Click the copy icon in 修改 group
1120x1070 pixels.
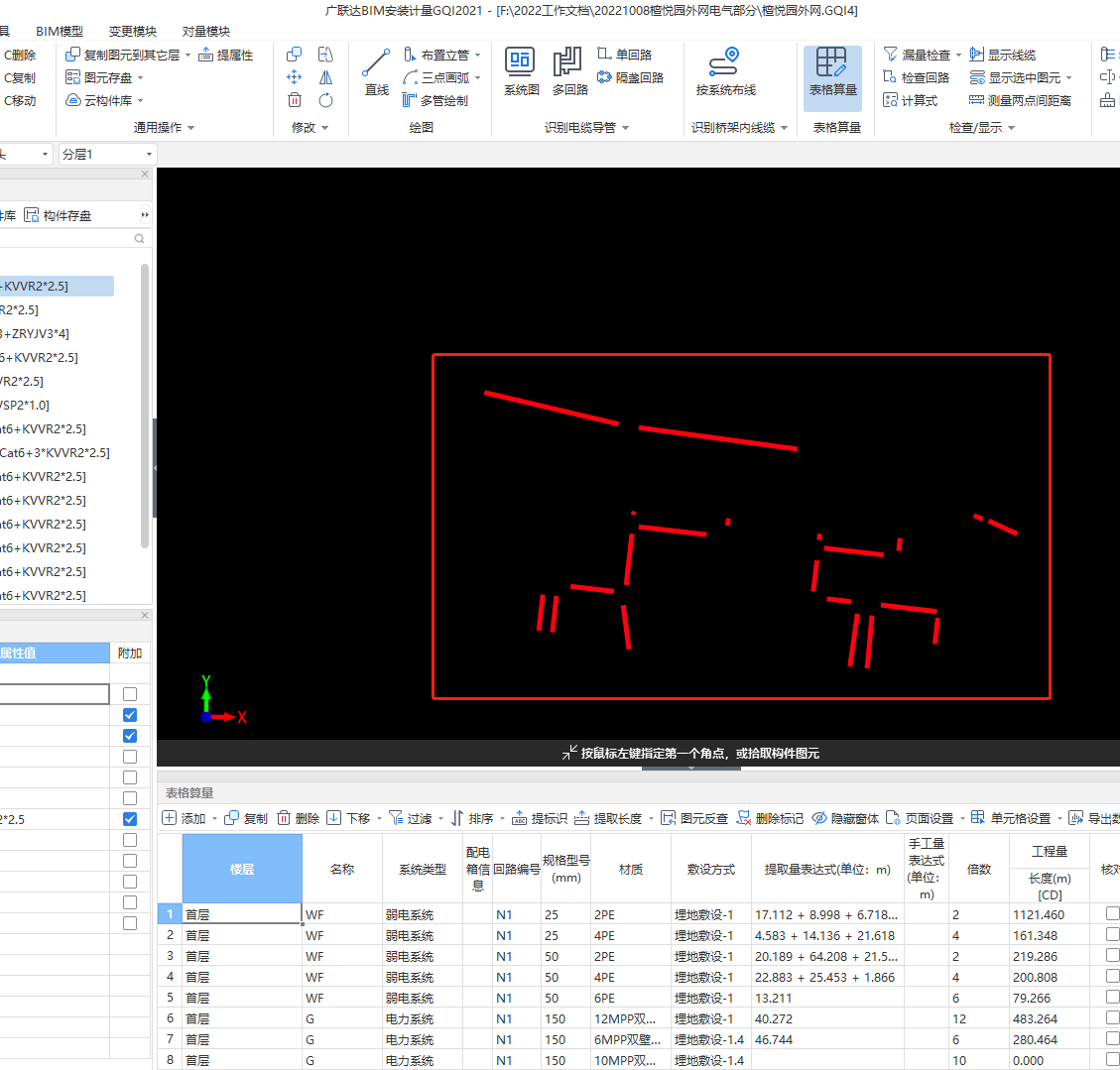click(294, 55)
